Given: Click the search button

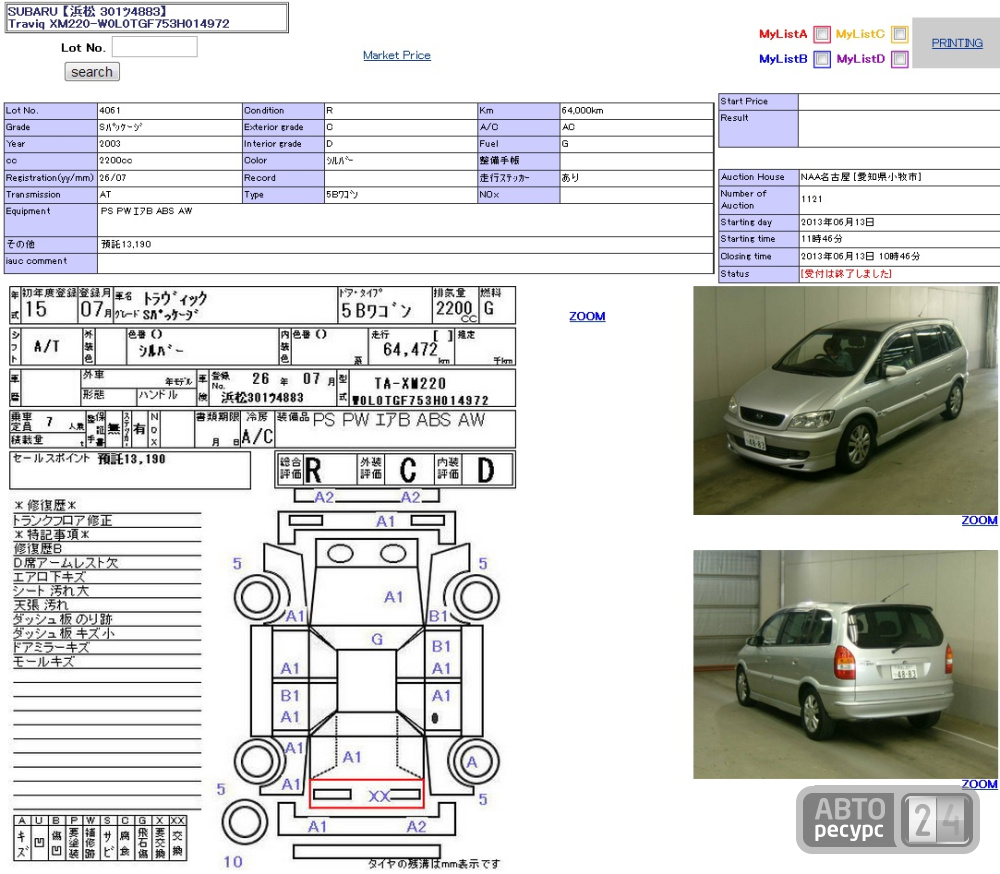Looking at the screenshot, I should point(92,71).
